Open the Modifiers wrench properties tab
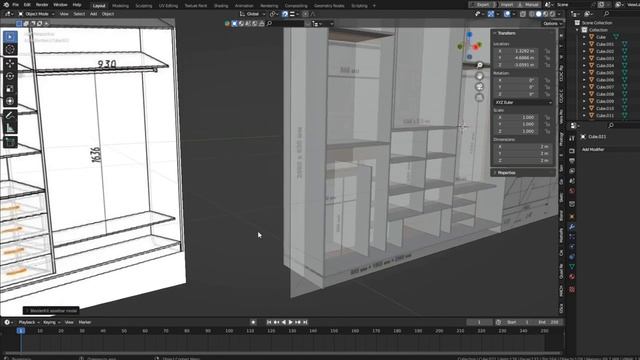Viewport: 640px width, 360px height. (572, 227)
